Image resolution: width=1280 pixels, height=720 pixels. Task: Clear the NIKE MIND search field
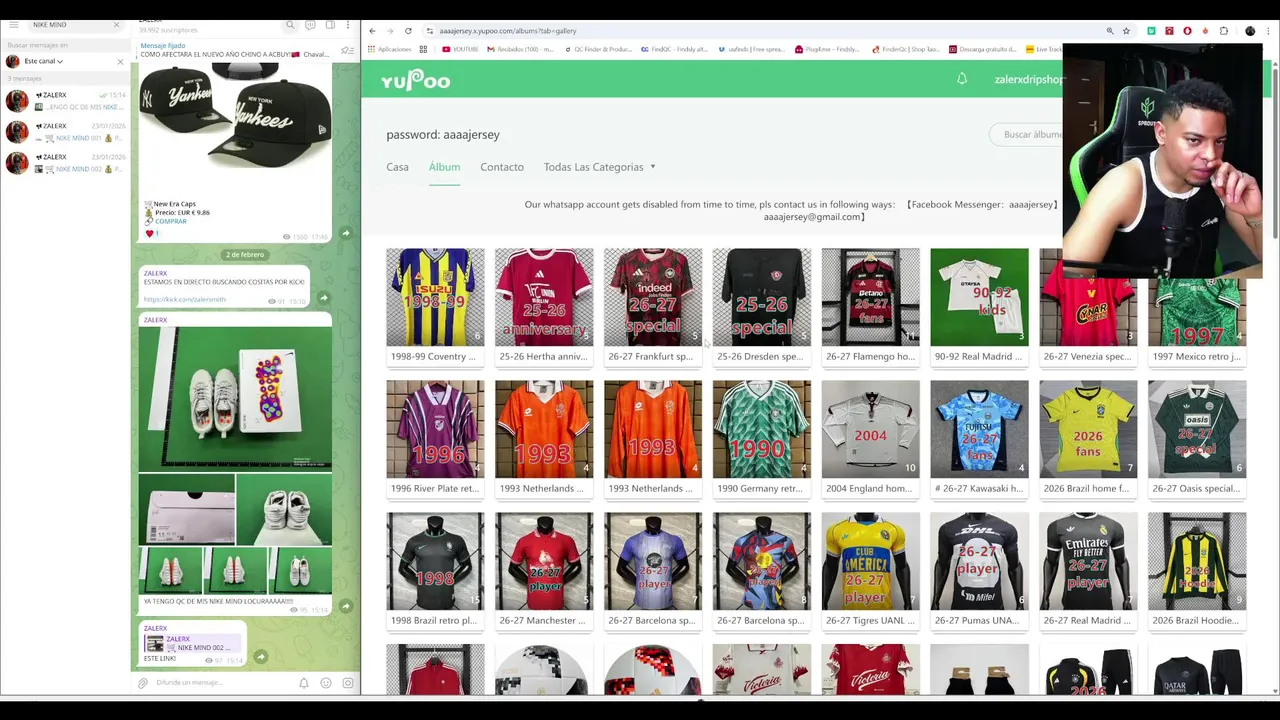(116, 25)
